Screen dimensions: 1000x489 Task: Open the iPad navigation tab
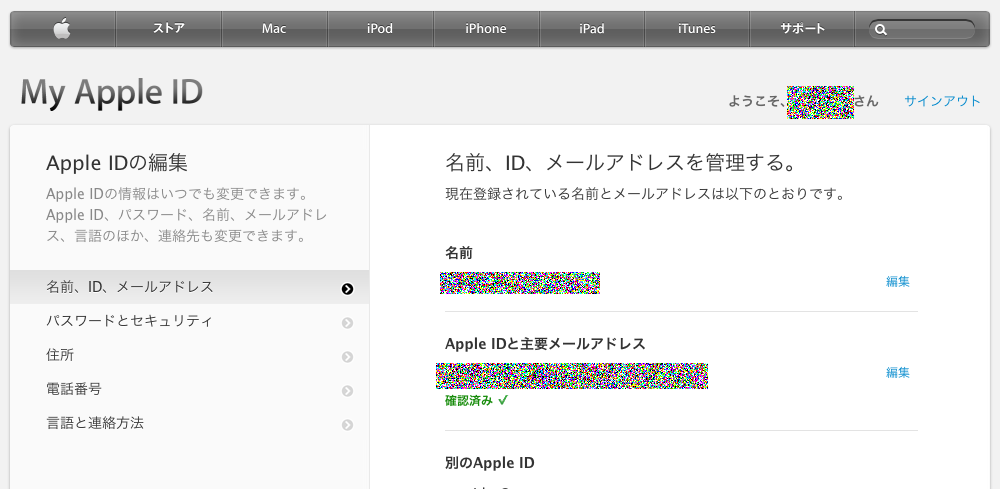tap(592, 29)
